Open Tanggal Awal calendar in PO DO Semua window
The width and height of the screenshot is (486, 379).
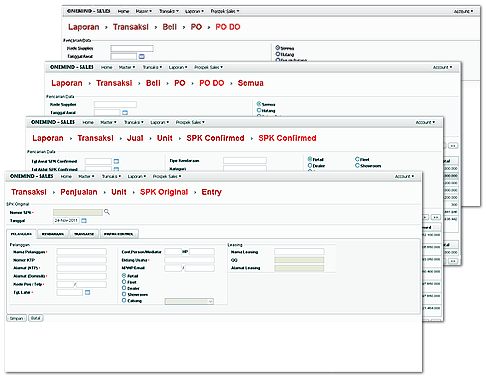[x=125, y=113]
